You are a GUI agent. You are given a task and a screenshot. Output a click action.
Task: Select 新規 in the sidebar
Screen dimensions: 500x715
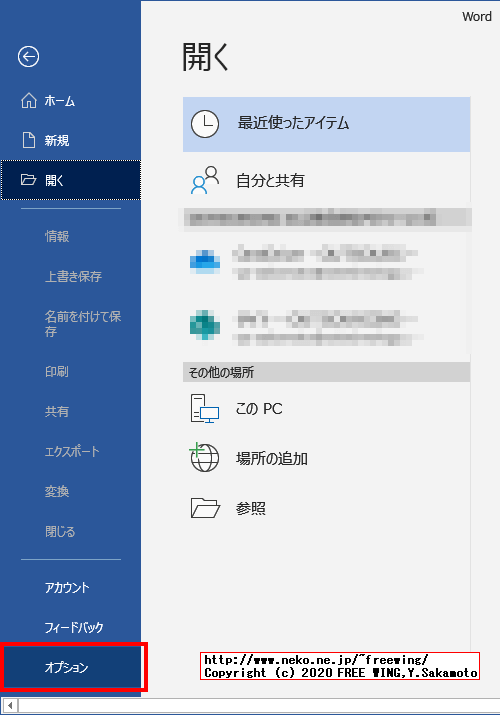point(70,140)
